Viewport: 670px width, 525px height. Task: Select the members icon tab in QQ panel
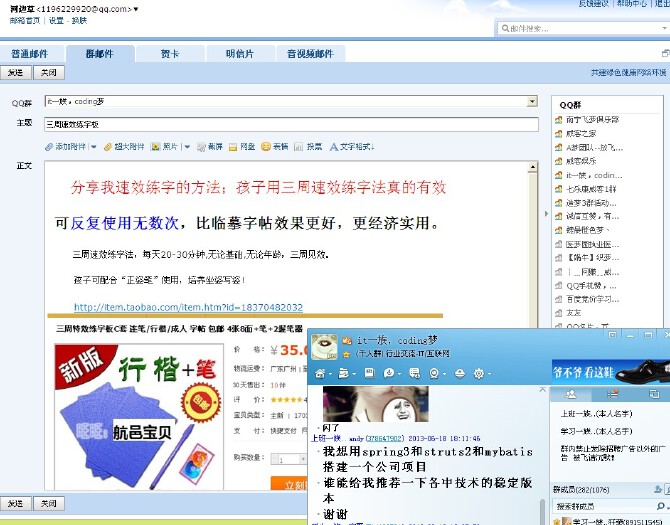[x=570, y=394]
